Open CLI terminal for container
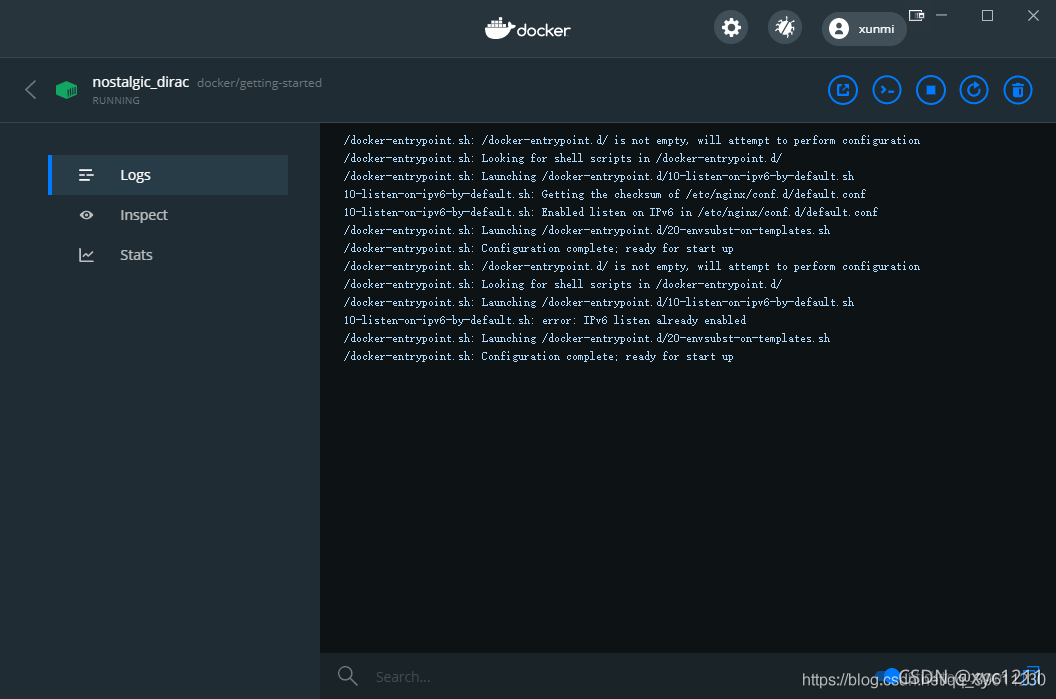The height and width of the screenshot is (699, 1056). pyautogui.click(x=887, y=90)
